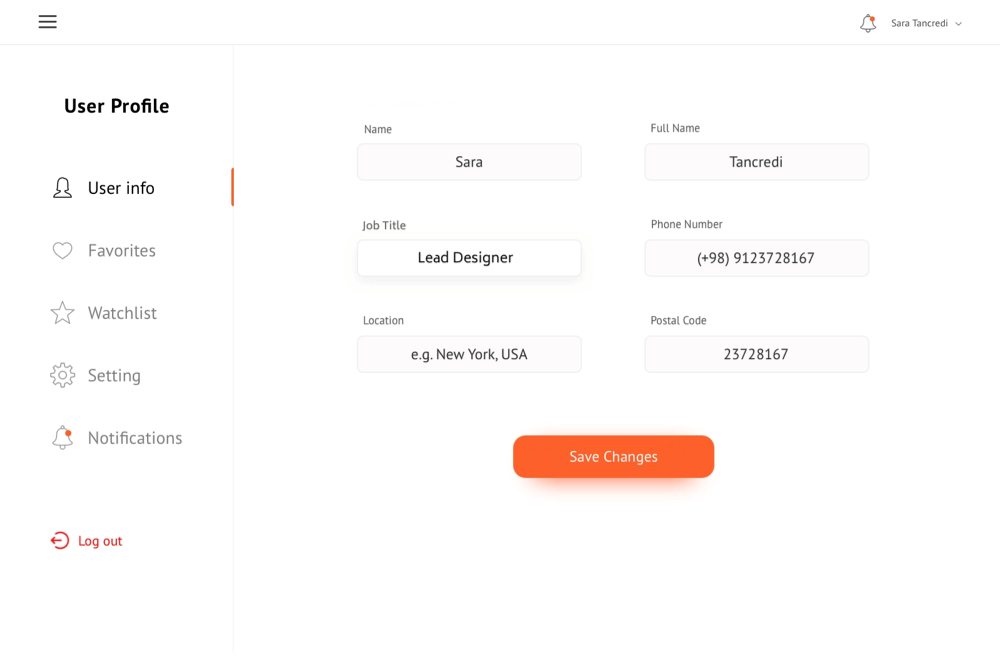Click the notification bell in header

point(867,23)
